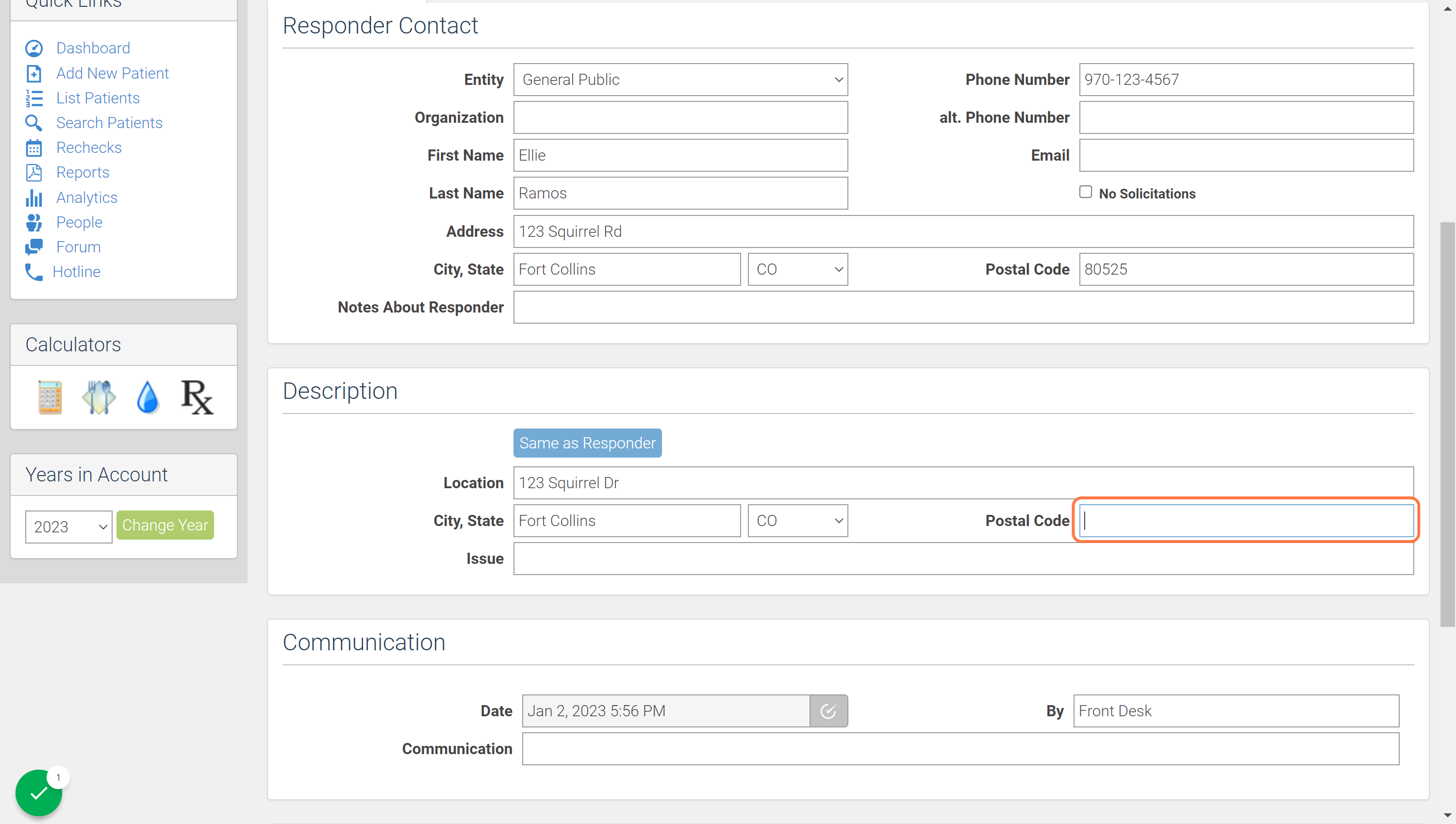Open the Entity dropdown
The height and width of the screenshot is (824, 1456).
[x=680, y=80]
